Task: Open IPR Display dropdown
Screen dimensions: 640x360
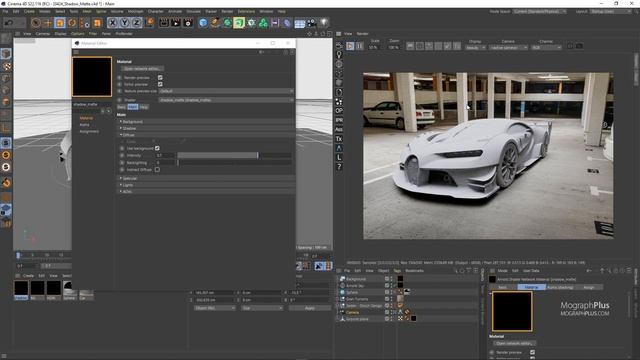Action: (476, 48)
